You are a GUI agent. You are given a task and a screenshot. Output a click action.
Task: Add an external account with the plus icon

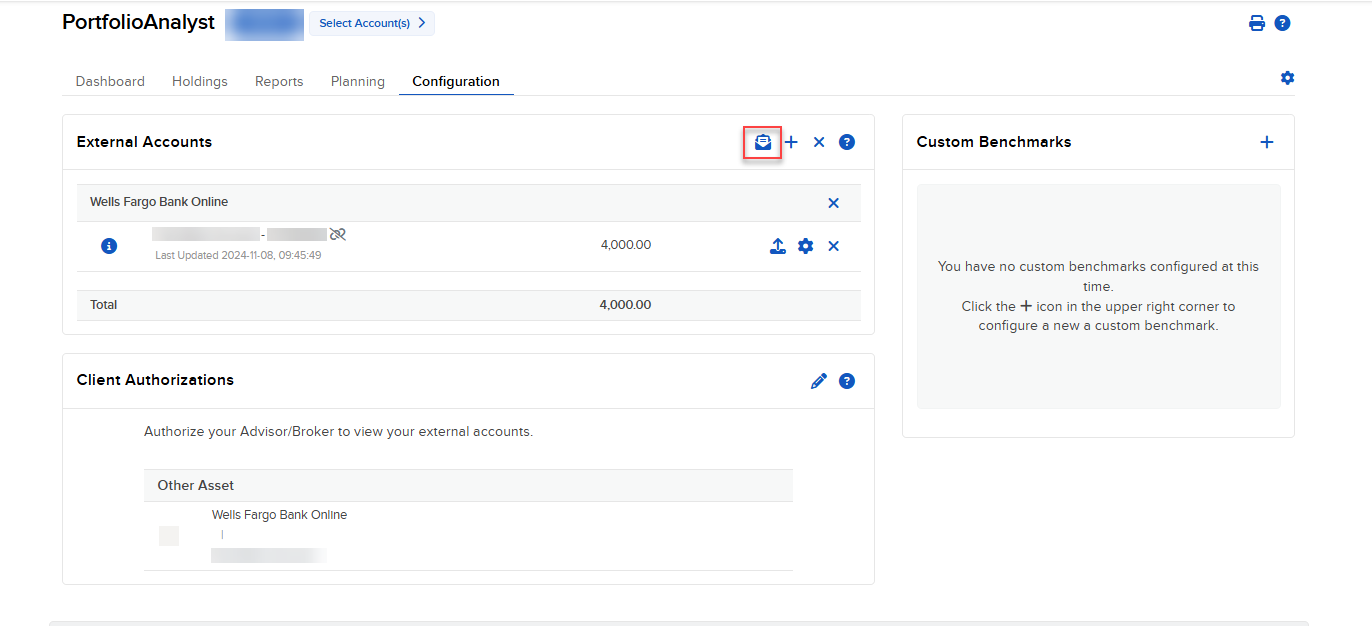pos(791,142)
